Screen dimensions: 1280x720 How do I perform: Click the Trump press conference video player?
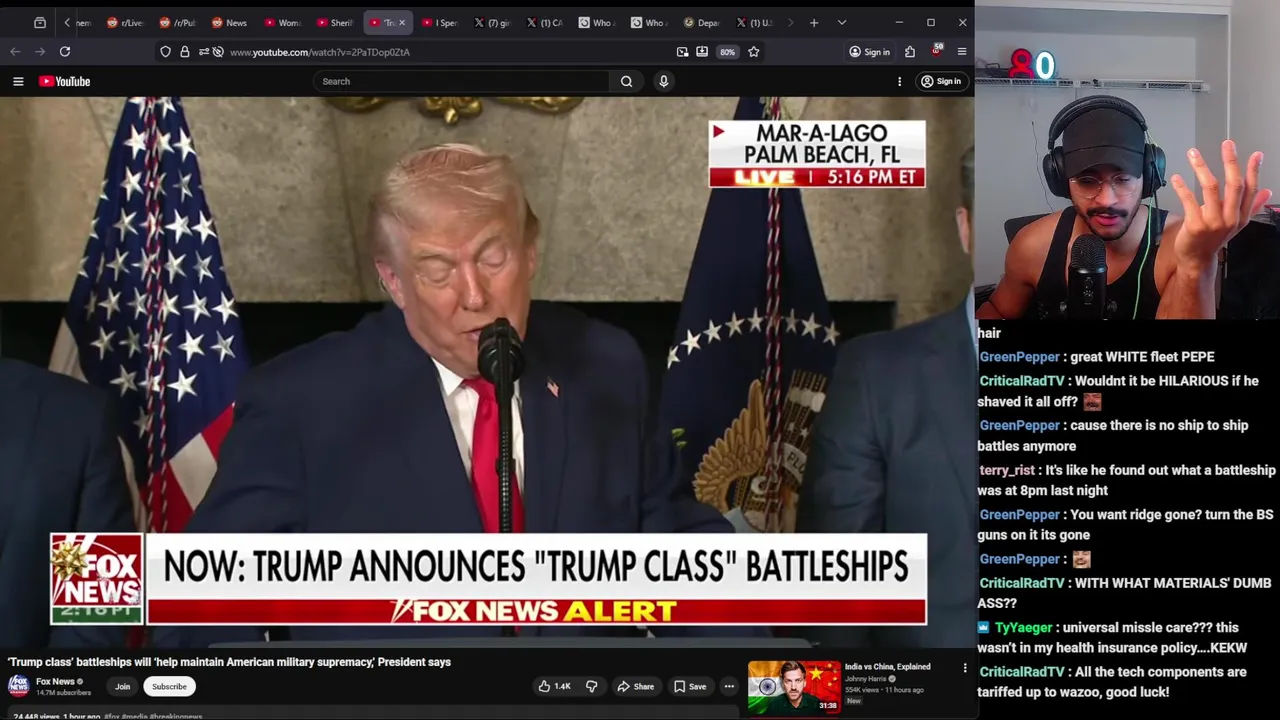487,372
